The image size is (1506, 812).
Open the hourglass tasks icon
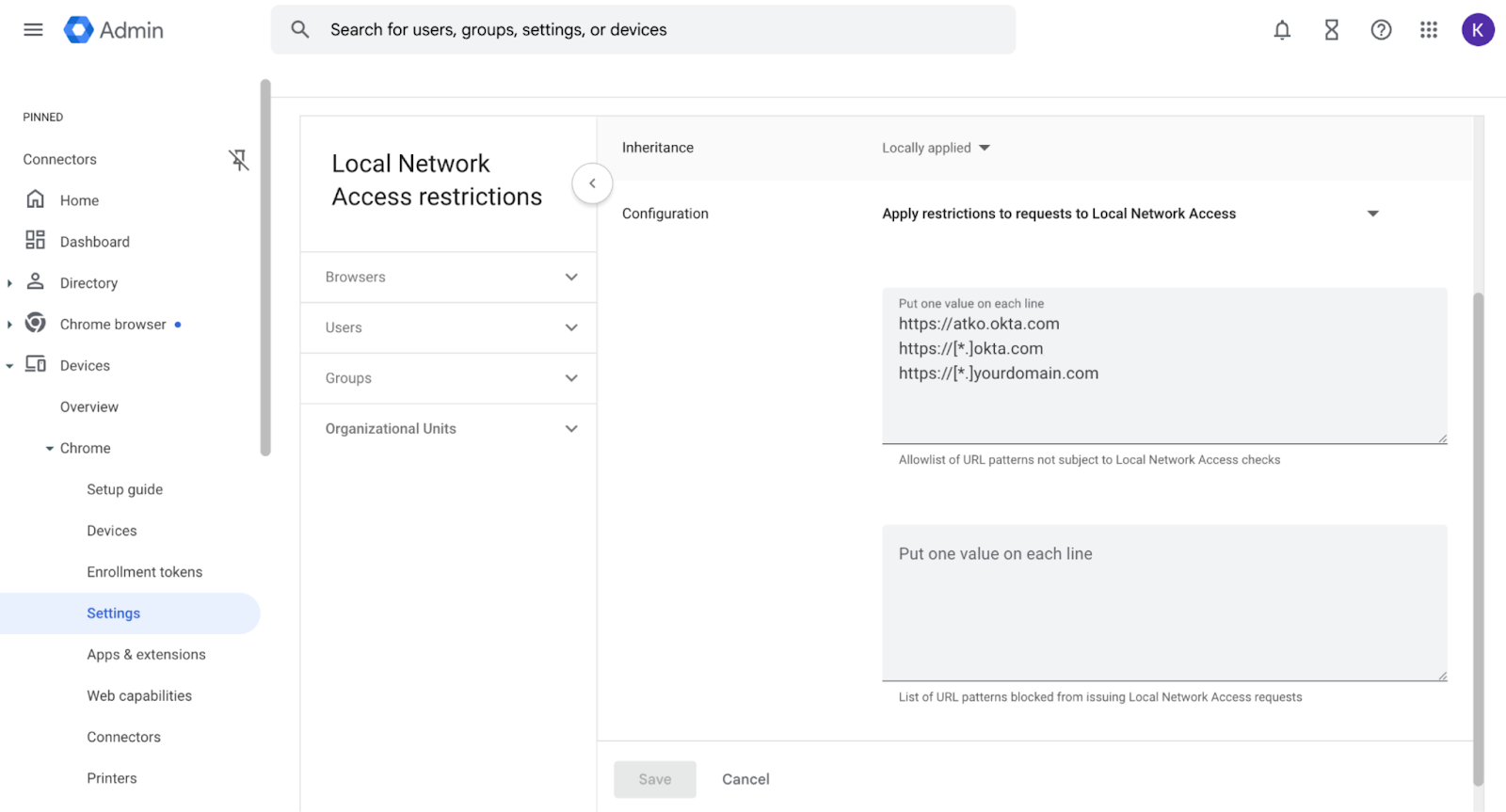1331,30
